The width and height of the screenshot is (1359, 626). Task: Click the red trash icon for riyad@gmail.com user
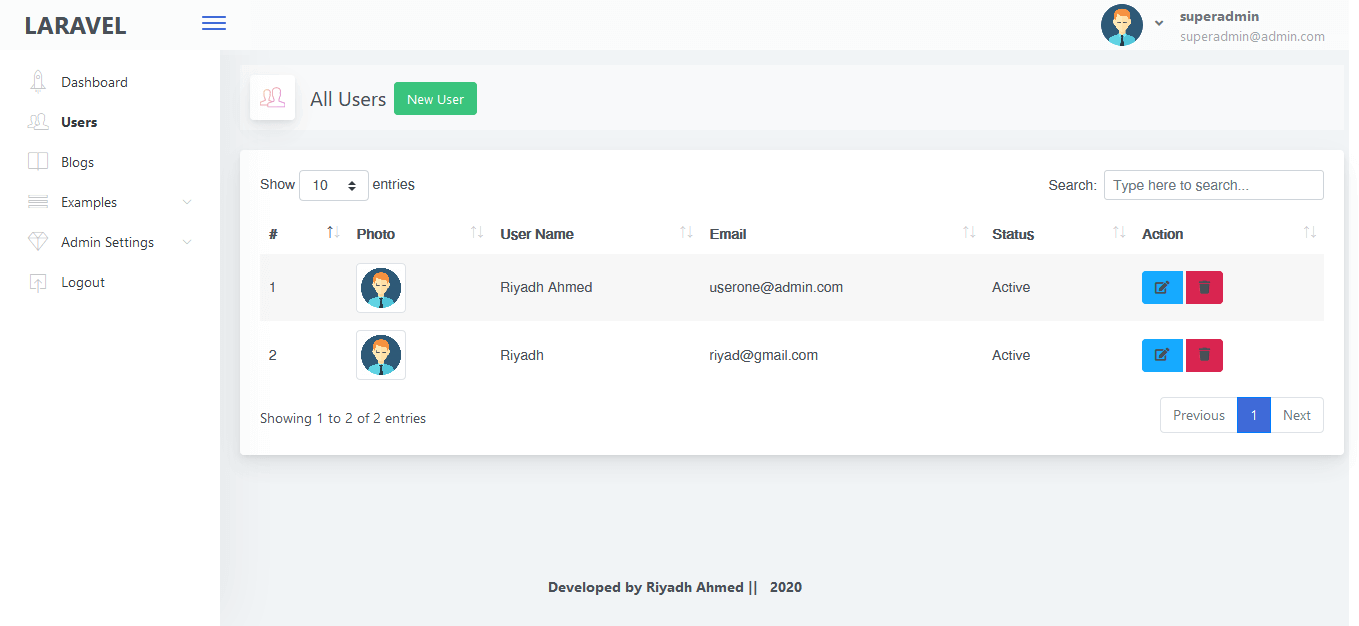(1204, 355)
